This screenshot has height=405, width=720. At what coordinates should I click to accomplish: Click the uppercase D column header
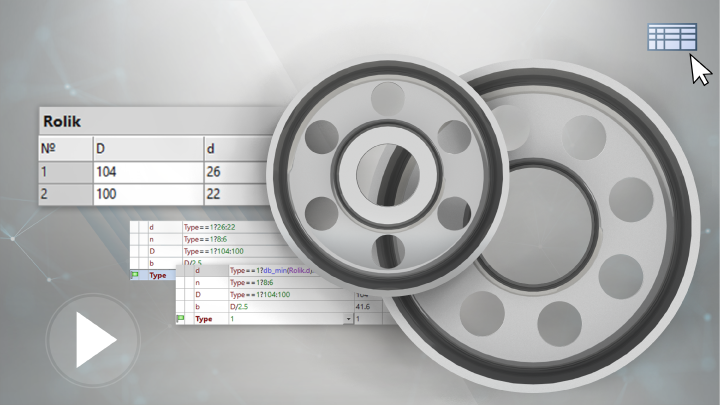(145, 149)
